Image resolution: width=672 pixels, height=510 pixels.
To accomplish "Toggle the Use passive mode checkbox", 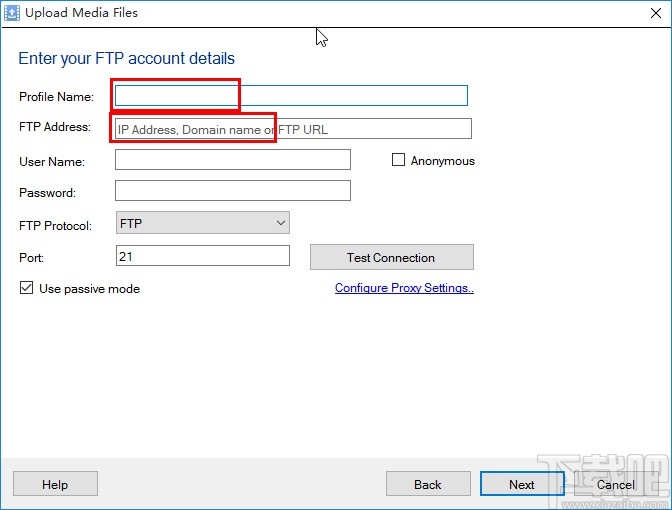I will point(26,288).
